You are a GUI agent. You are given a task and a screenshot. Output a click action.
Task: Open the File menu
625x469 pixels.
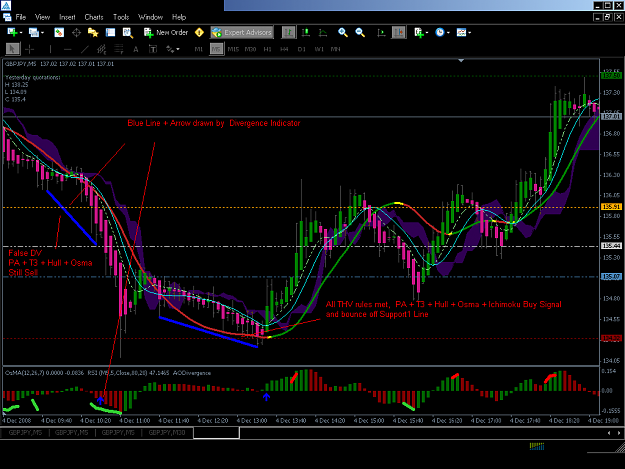pyautogui.click(x=21, y=17)
